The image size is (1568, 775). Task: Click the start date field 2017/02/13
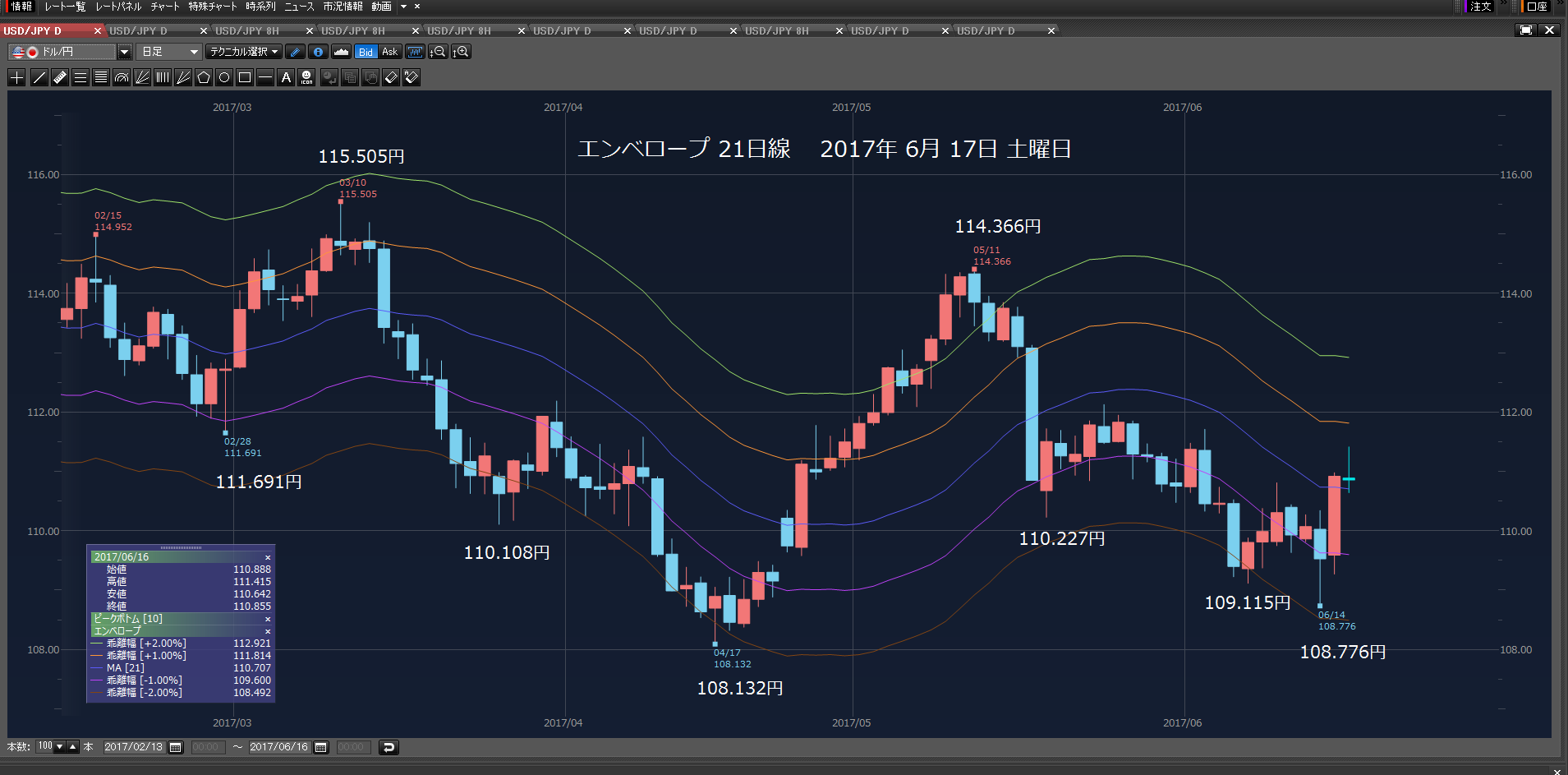coord(134,747)
